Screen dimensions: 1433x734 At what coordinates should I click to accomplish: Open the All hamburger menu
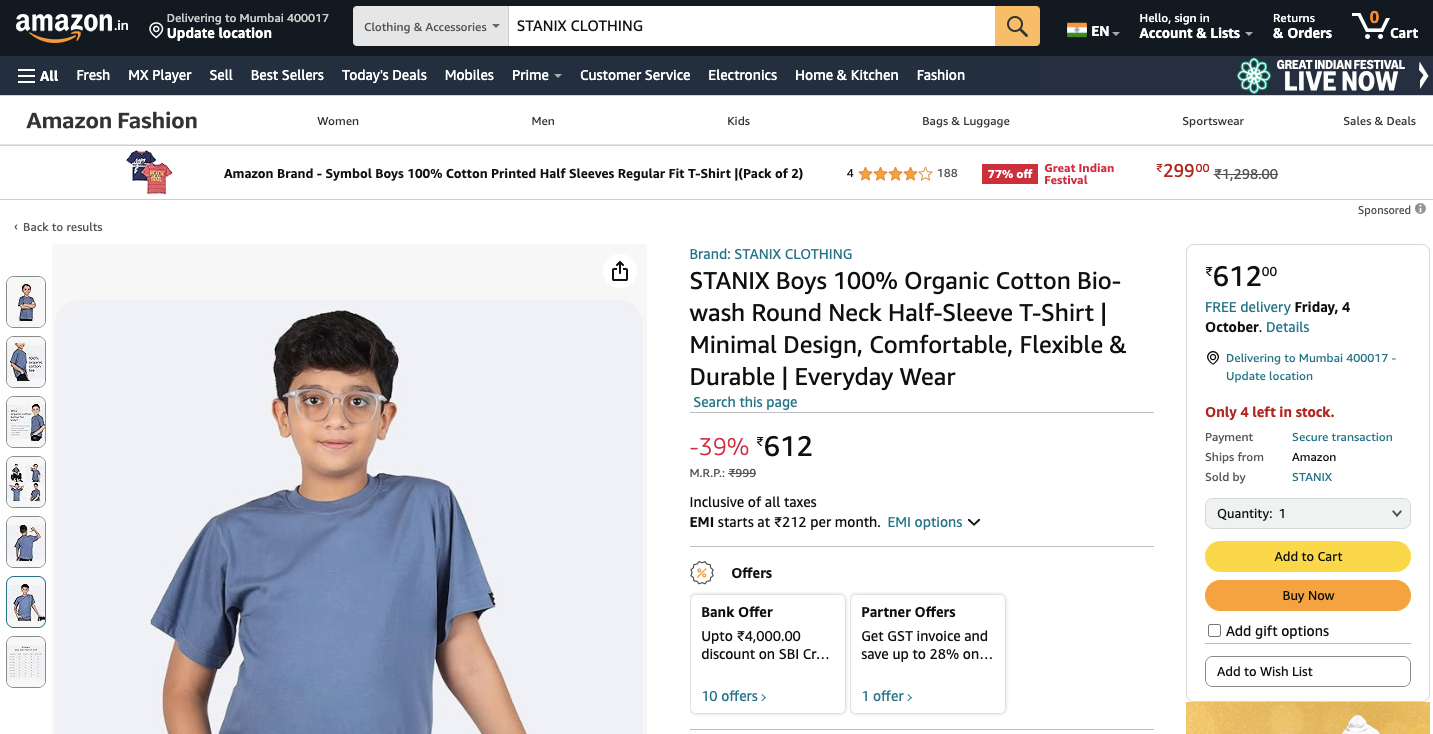click(x=38, y=75)
